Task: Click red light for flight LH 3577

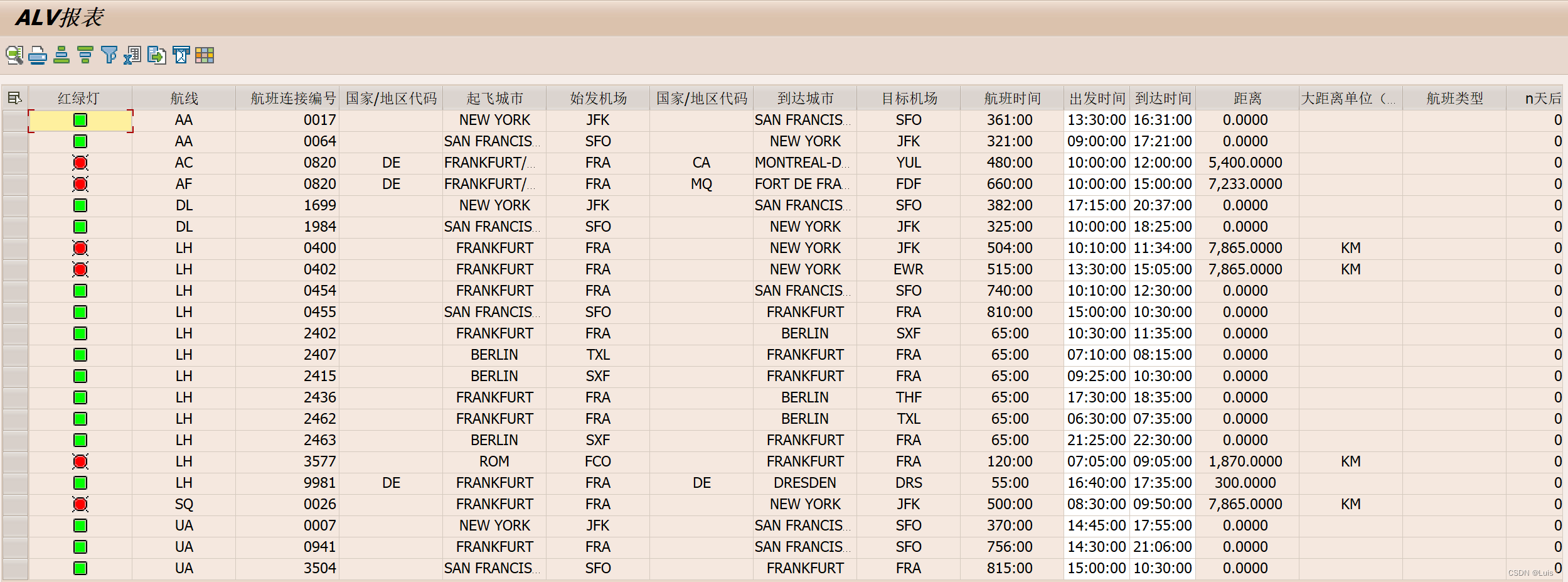Action: coord(80,461)
